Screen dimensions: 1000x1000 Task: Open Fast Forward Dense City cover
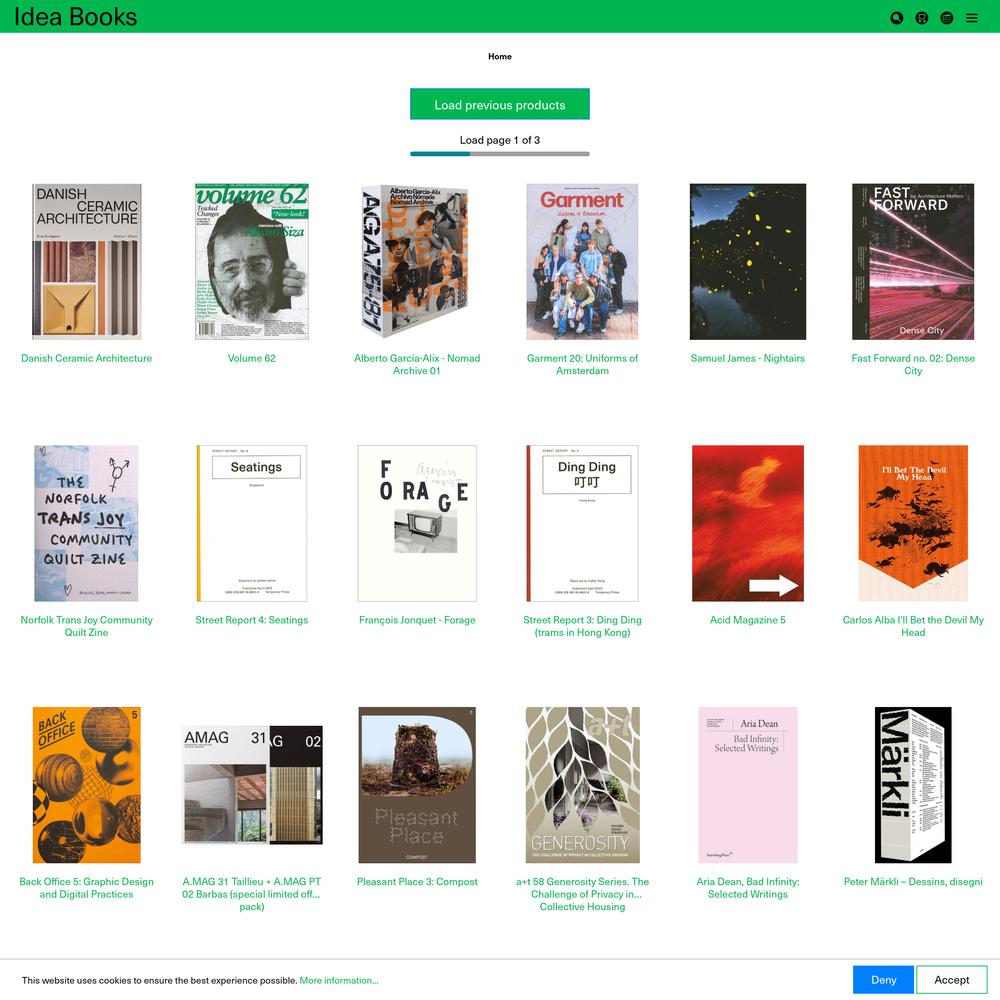pos(913,261)
